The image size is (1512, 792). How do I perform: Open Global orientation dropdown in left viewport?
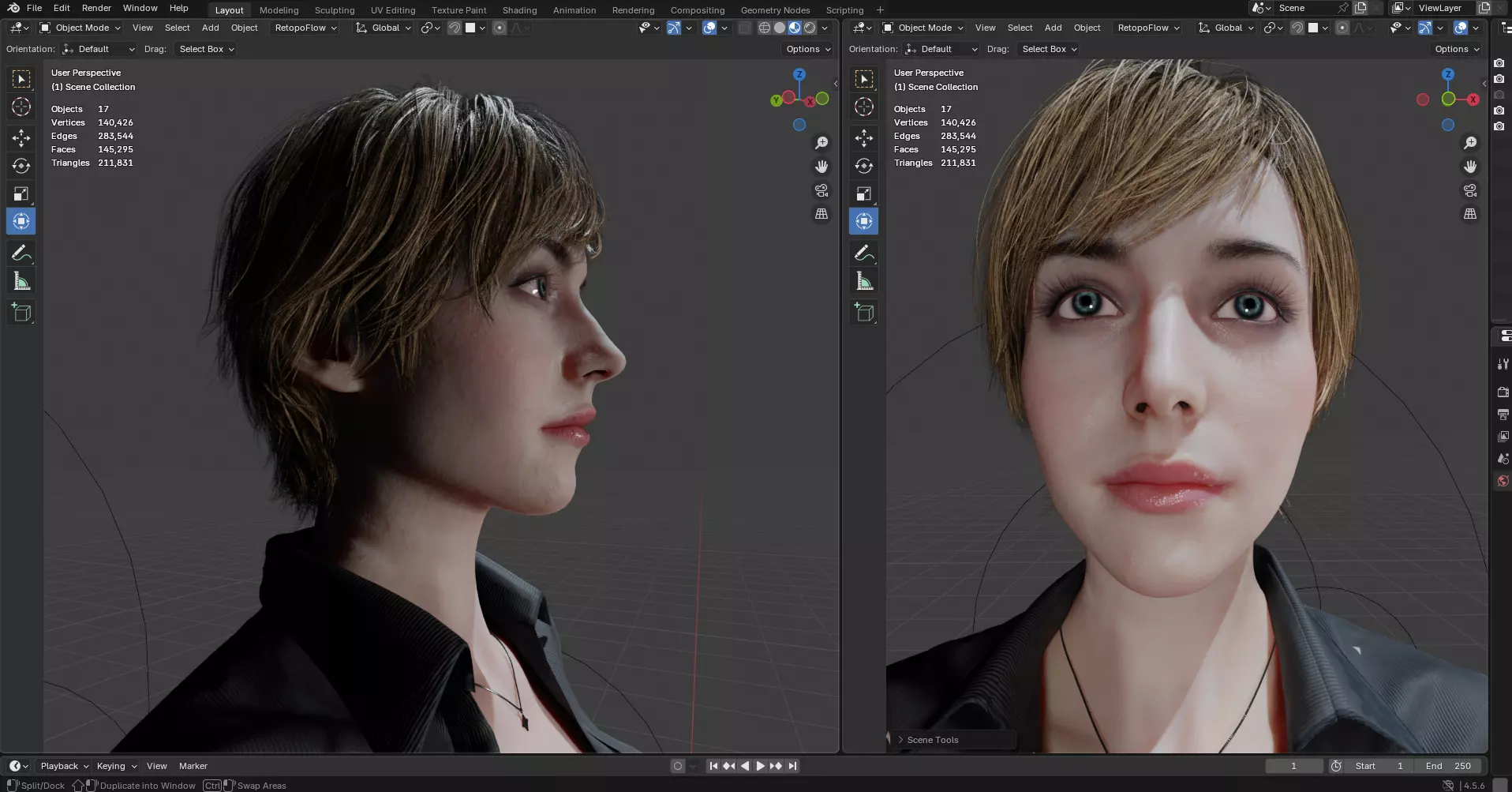point(384,28)
